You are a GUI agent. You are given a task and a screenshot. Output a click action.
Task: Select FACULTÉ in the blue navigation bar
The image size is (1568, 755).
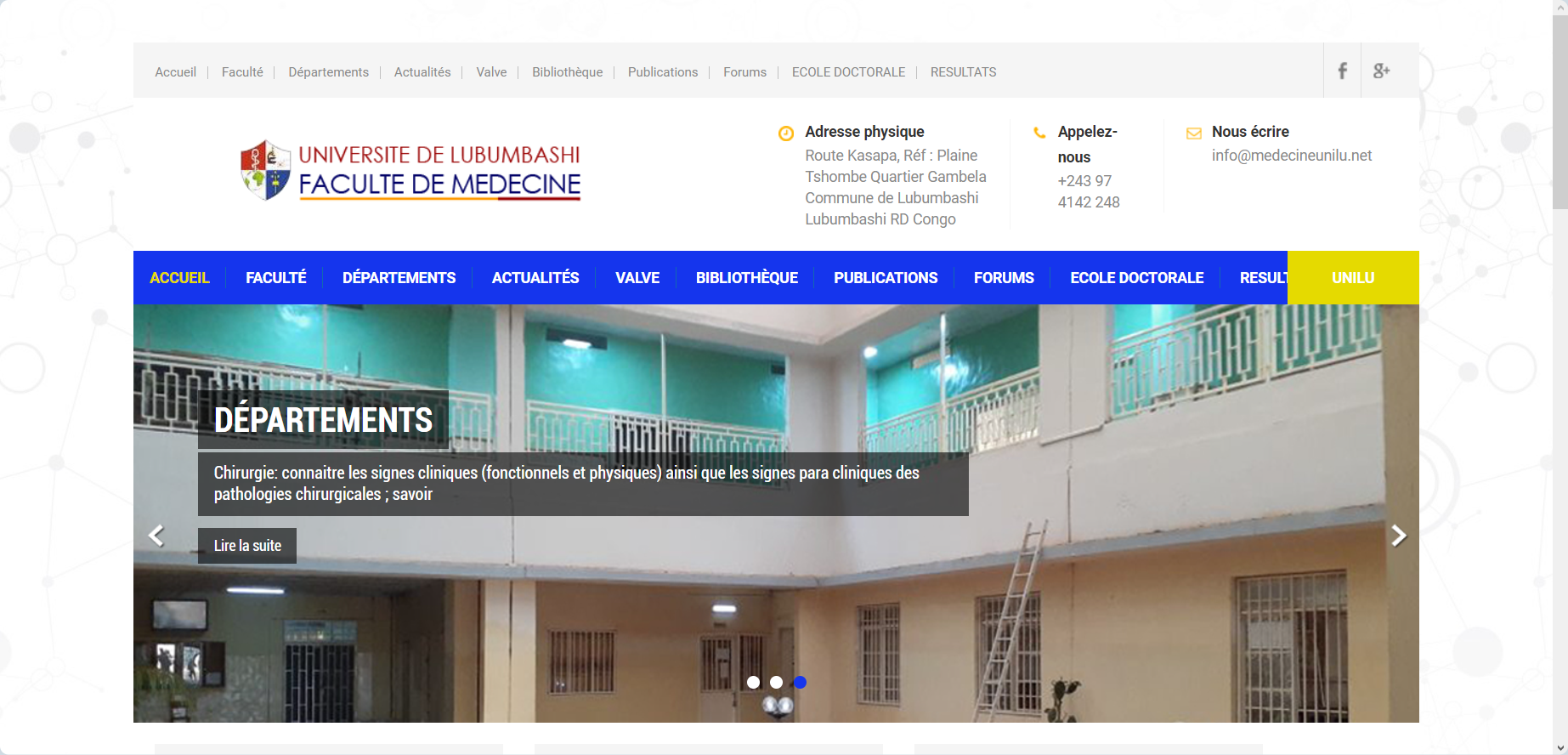(x=275, y=278)
